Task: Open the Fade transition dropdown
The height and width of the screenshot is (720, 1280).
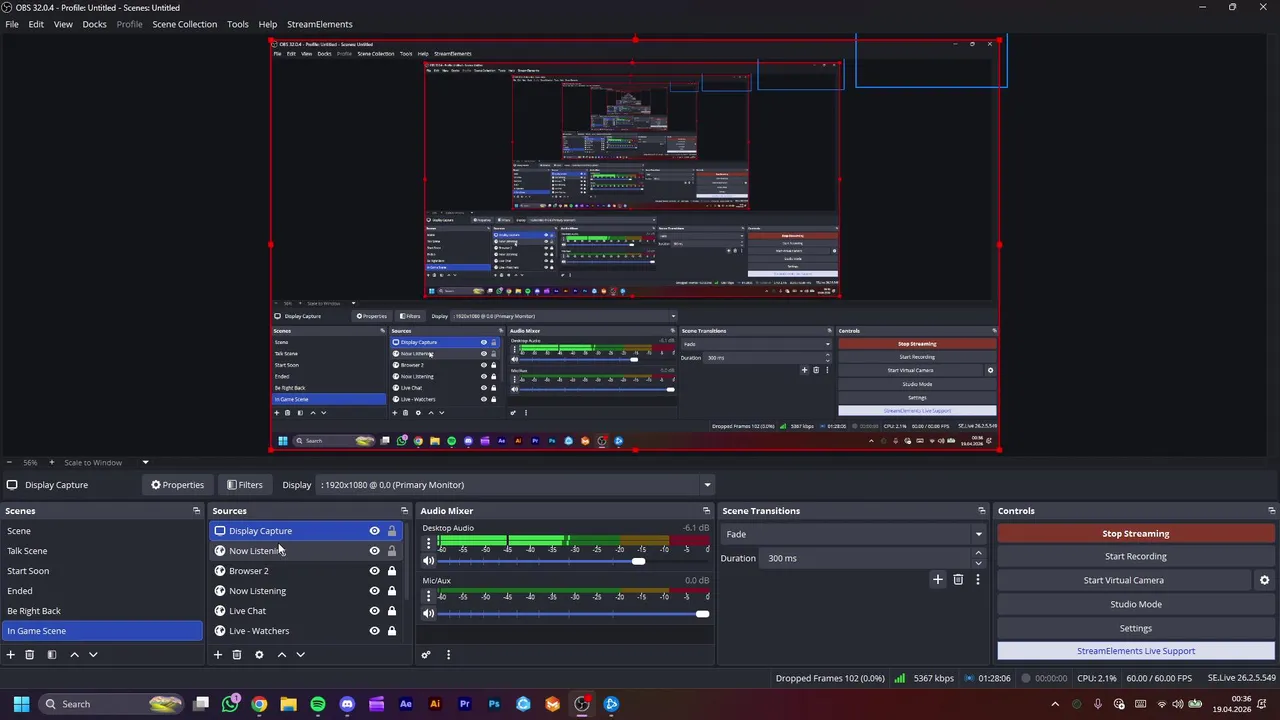Action: point(853,534)
